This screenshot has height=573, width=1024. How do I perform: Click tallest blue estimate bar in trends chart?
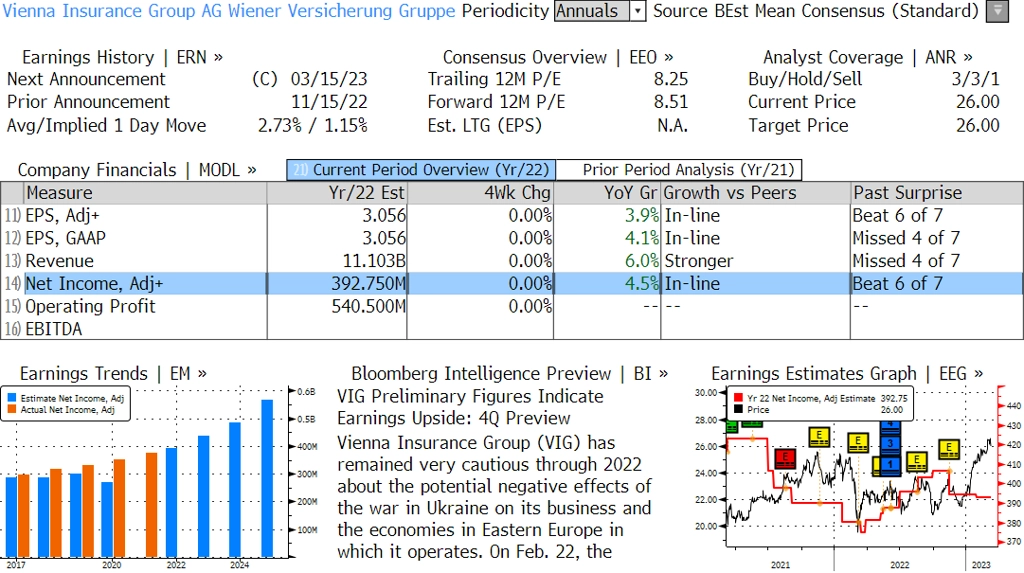[x=266, y=478]
